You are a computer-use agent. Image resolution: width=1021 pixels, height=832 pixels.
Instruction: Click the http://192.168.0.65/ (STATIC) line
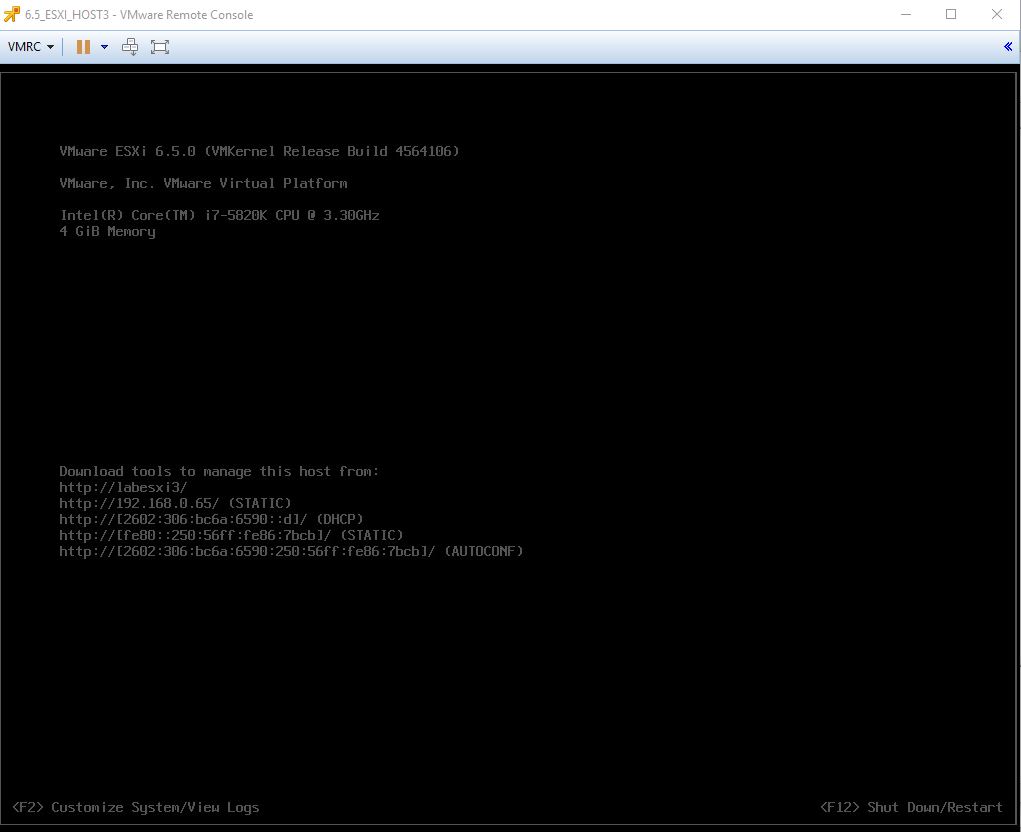(x=175, y=503)
